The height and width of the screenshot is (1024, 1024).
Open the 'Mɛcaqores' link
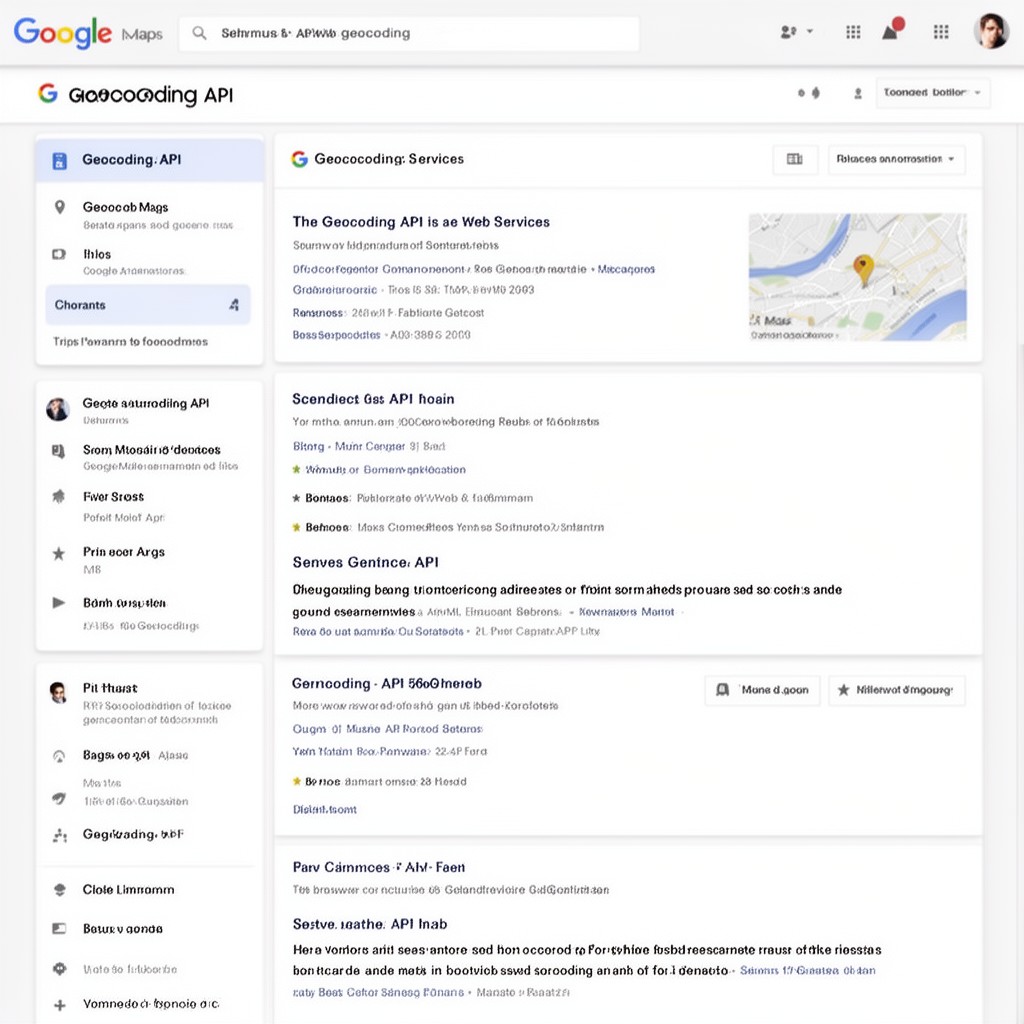626,269
